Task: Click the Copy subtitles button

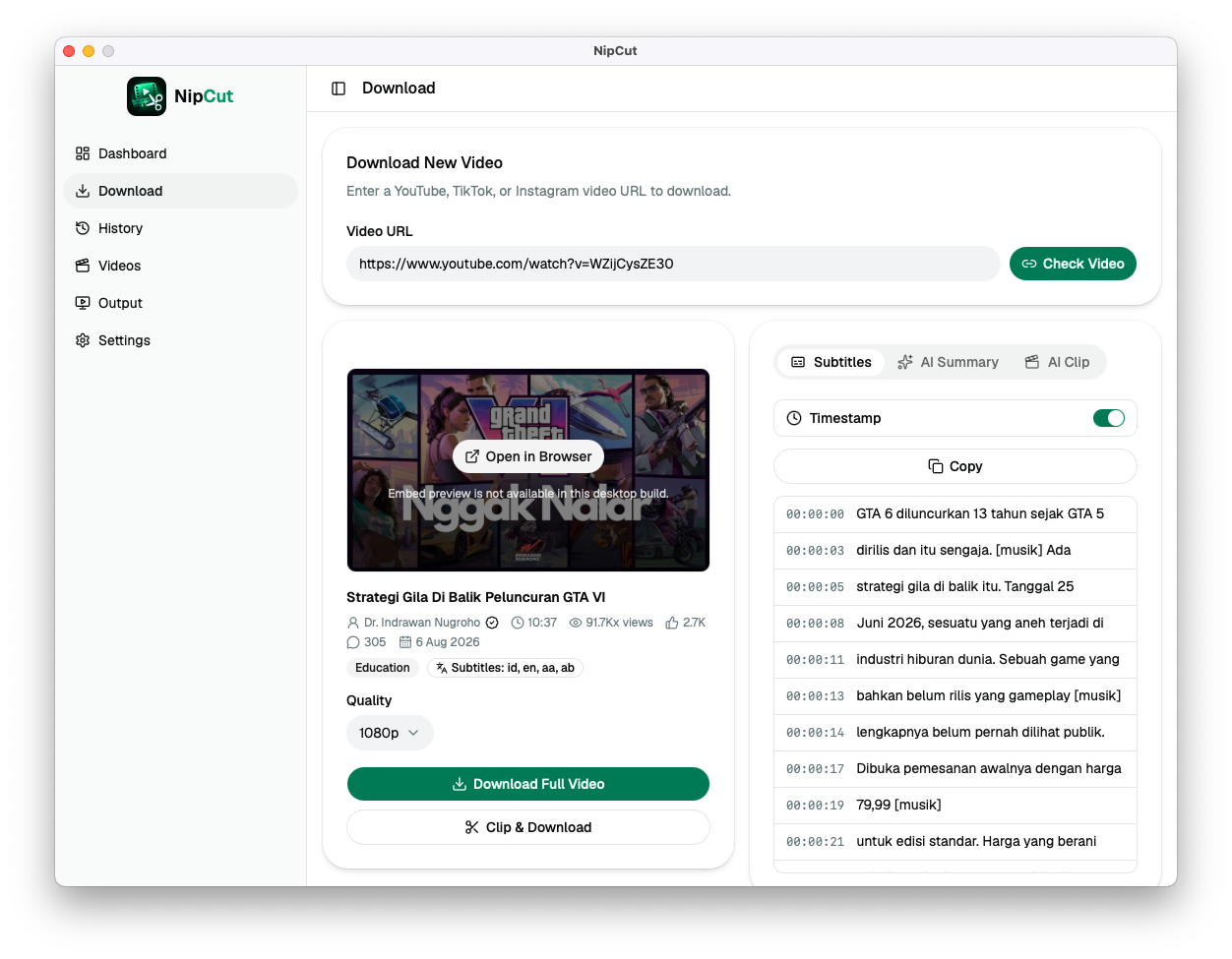Action: (x=955, y=466)
